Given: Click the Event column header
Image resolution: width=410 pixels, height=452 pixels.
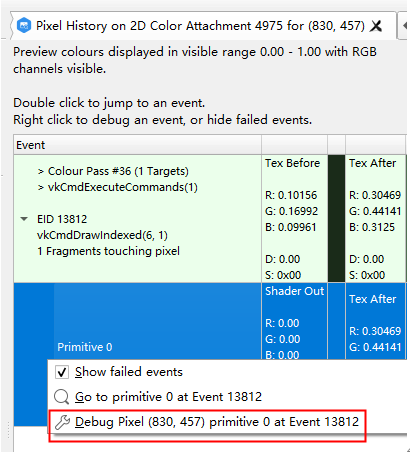Looking at the screenshot, I should pyautogui.click(x=137, y=145).
